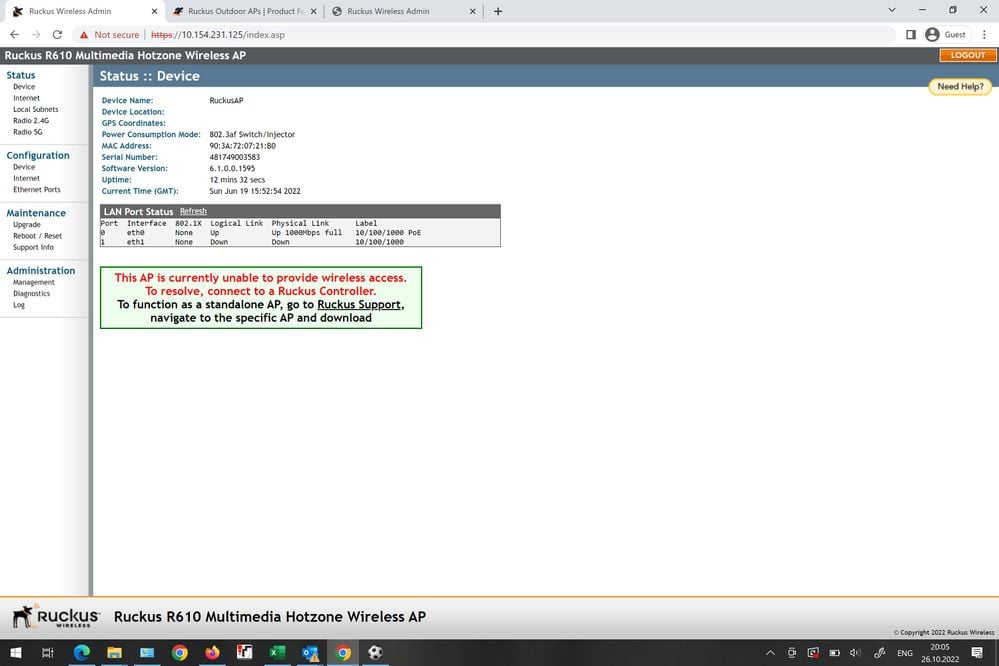Viewport: 999px width, 666px height.
Task: Open a new tab with plus icon
Action: tap(498, 11)
